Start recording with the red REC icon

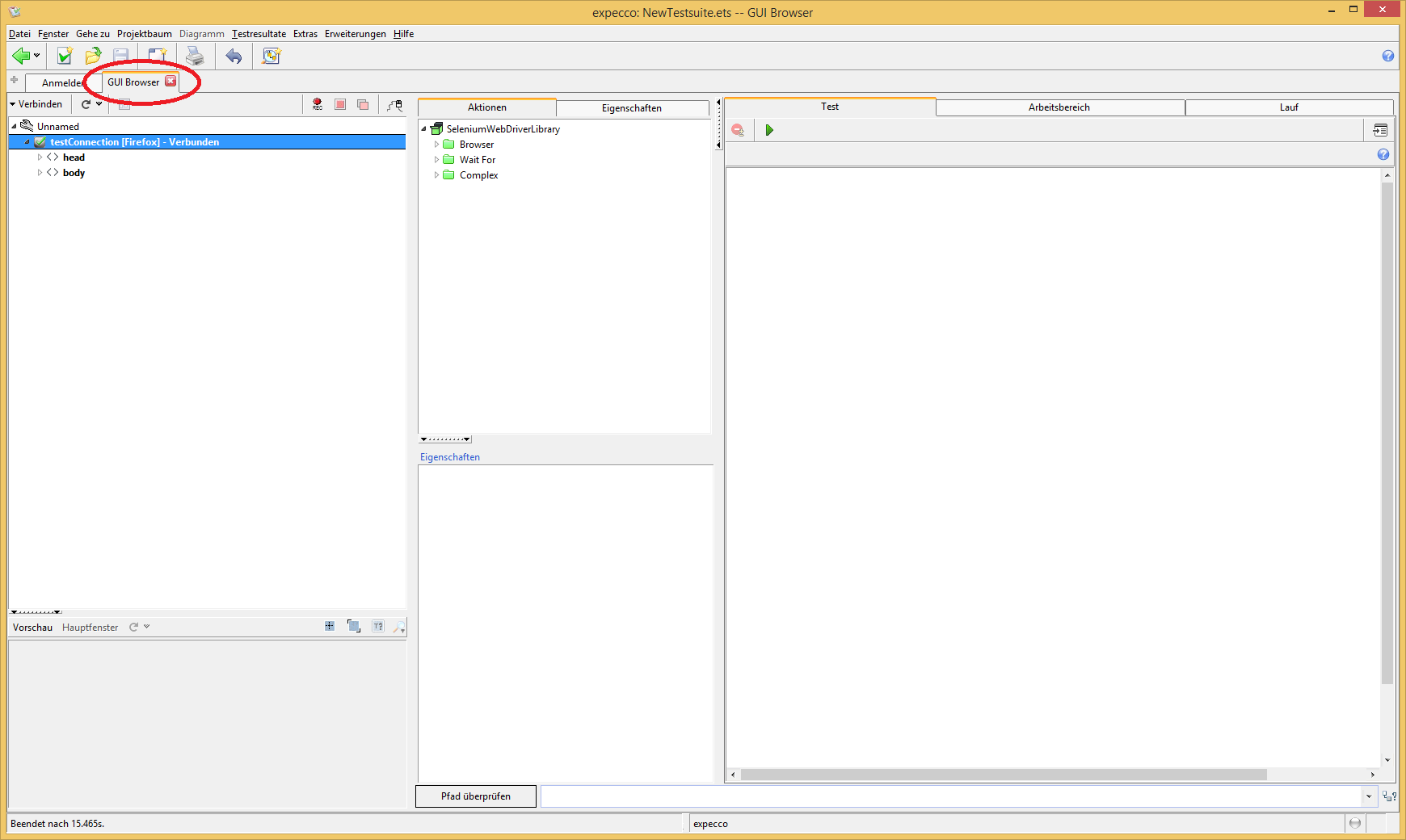coord(318,104)
